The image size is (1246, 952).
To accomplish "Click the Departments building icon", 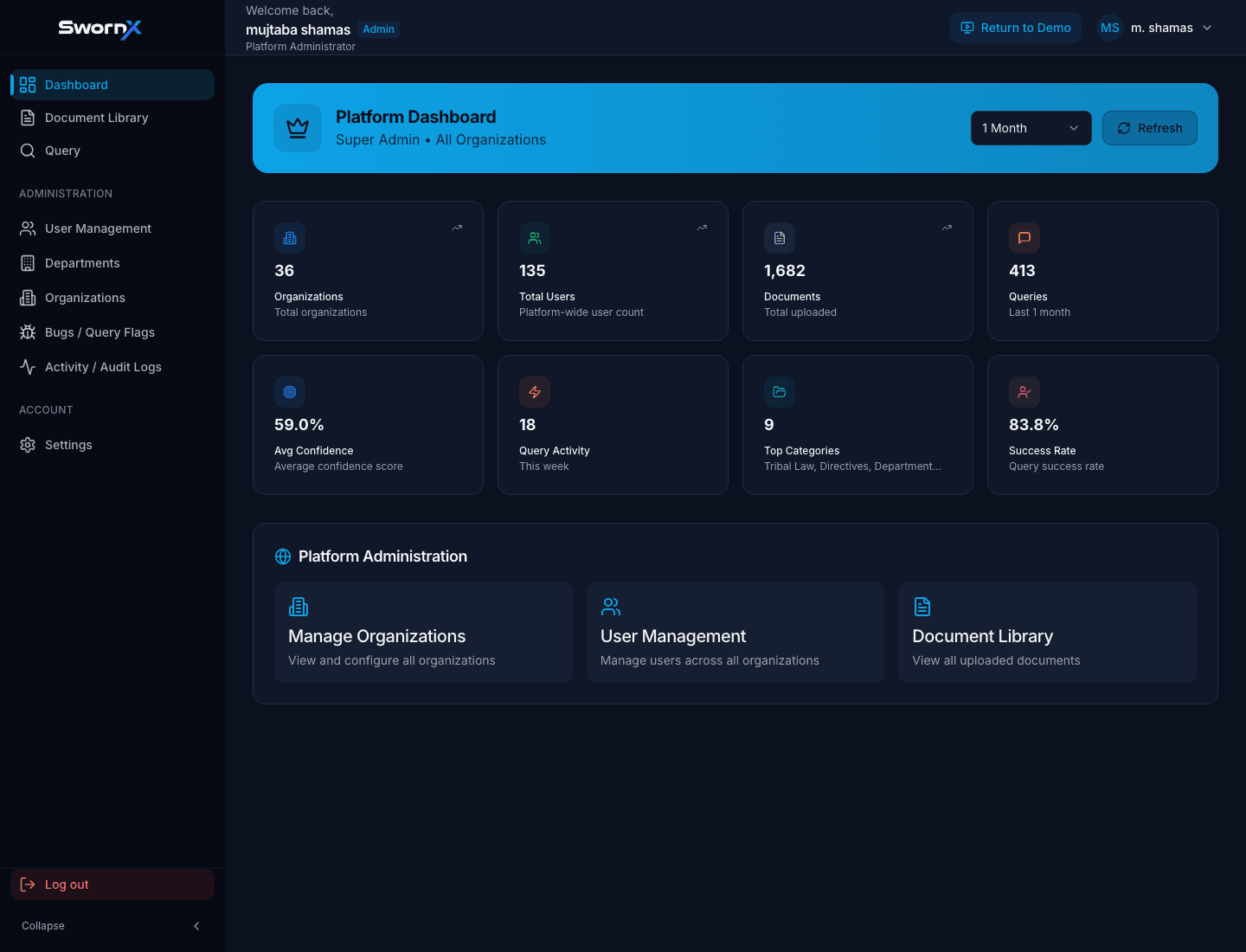I will [28, 263].
